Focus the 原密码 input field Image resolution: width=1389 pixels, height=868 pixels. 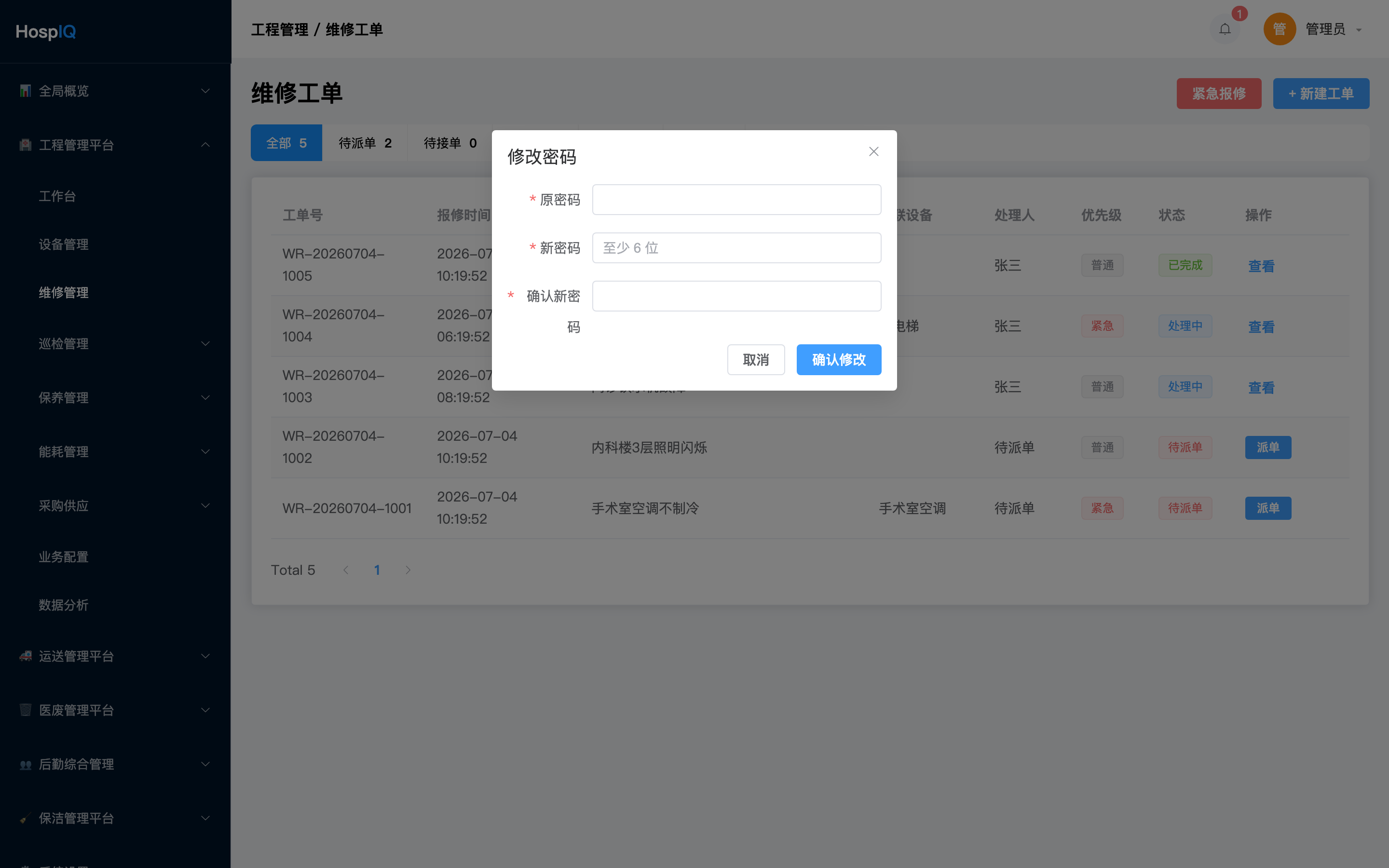736,200
